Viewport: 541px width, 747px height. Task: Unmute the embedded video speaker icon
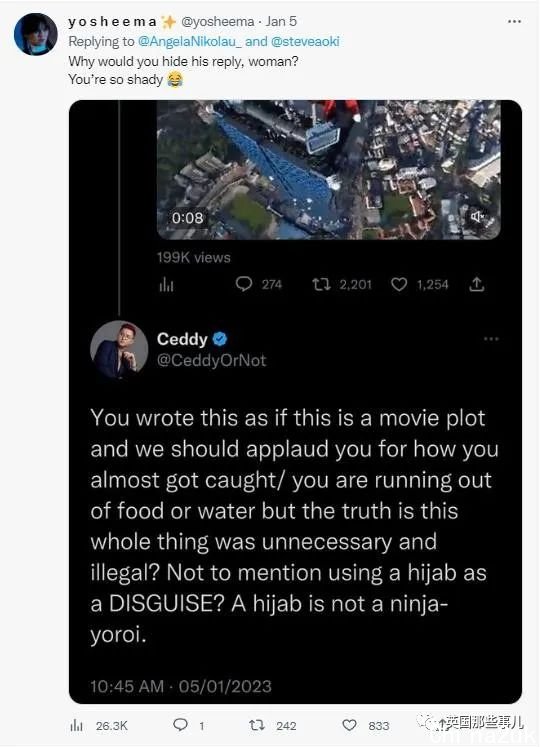pos(478,217)
